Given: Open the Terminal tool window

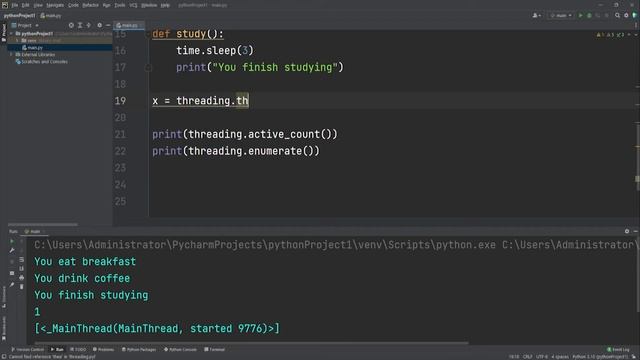Looking at the screenshot, I should (215, 349).
